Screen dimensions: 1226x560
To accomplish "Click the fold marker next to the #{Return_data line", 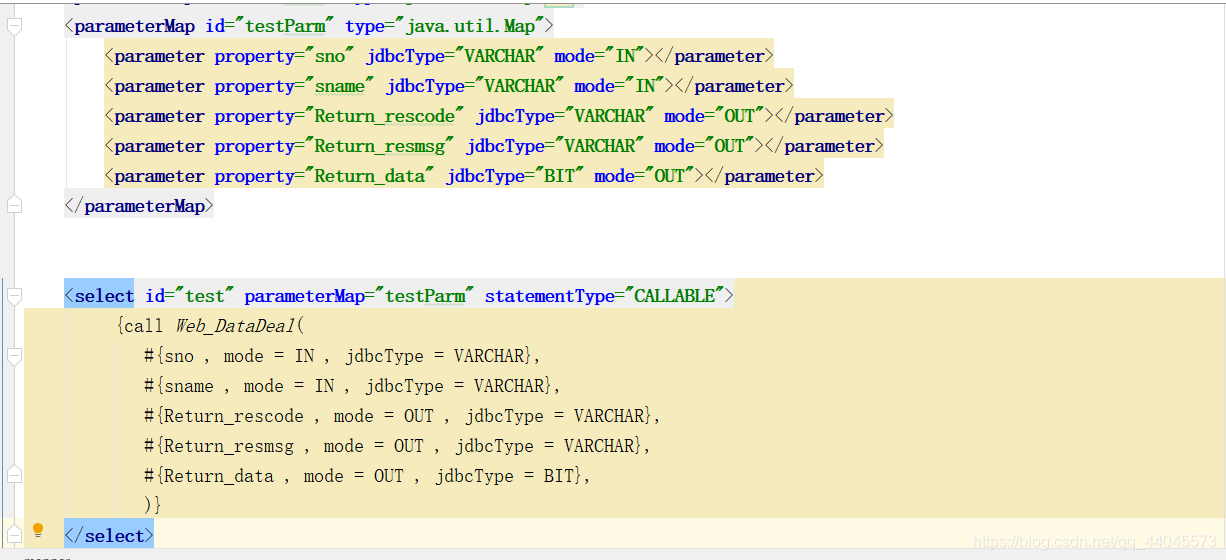I will [x=14, y=476].
